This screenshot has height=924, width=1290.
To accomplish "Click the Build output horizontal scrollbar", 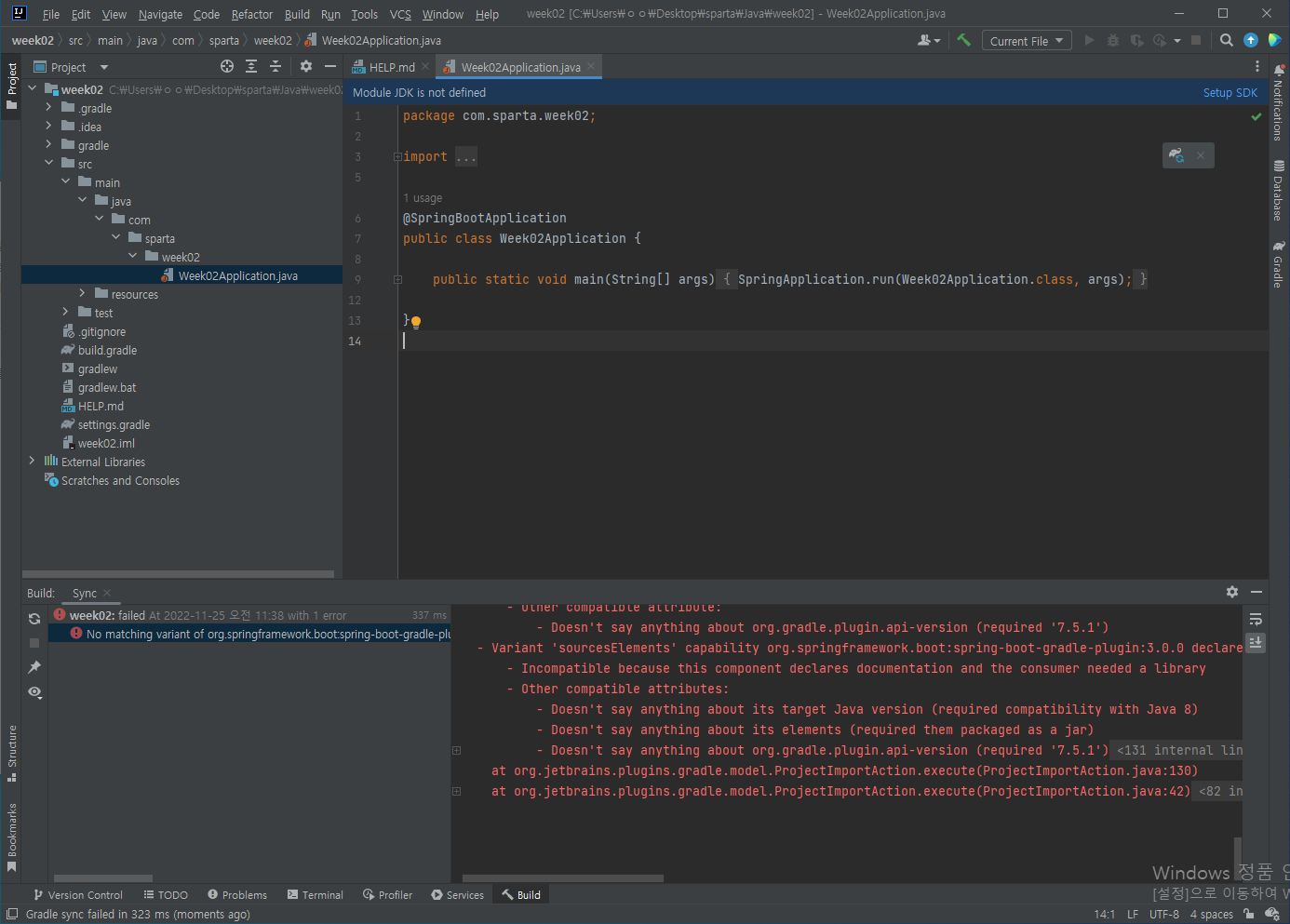I will pos(563,878).
